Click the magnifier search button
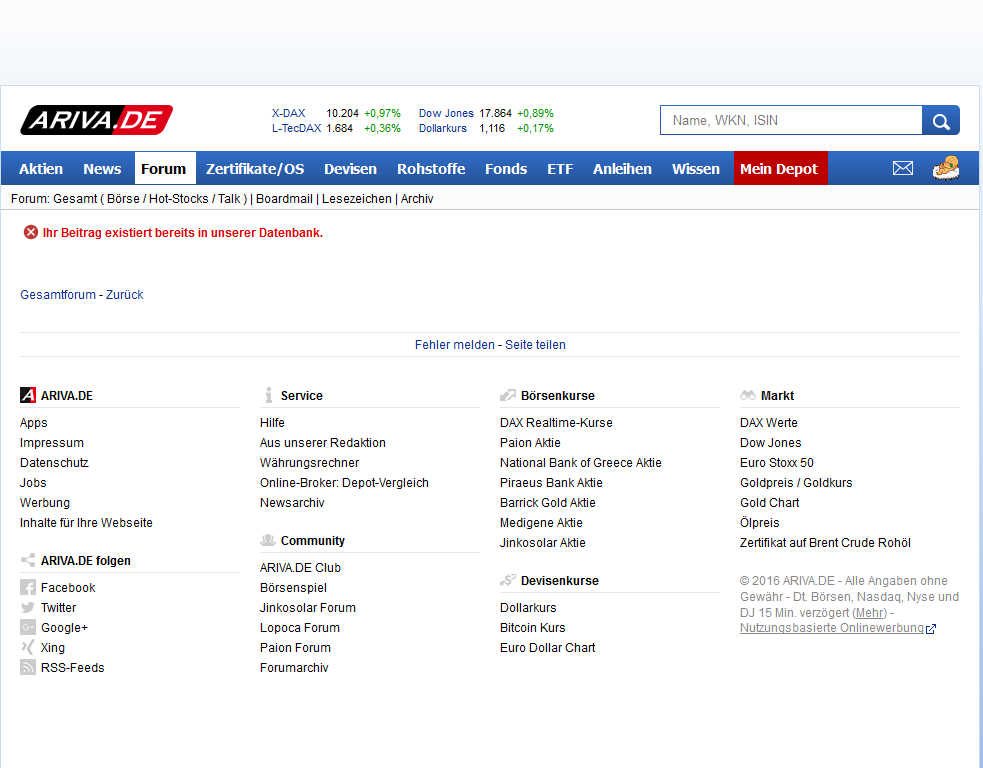The width and height of the screenshot is (983, 768). click(940, 120)
